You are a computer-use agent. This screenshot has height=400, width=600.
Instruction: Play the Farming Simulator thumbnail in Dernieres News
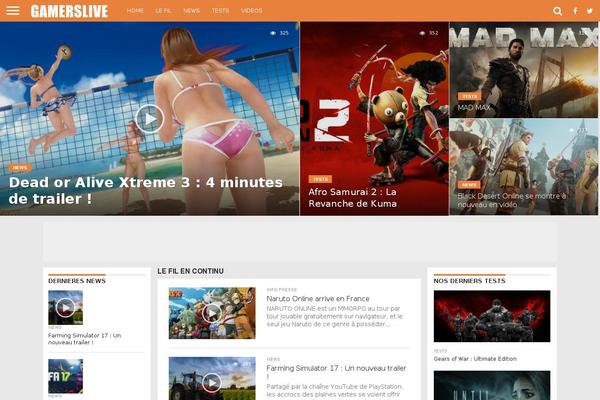point(65,307)
